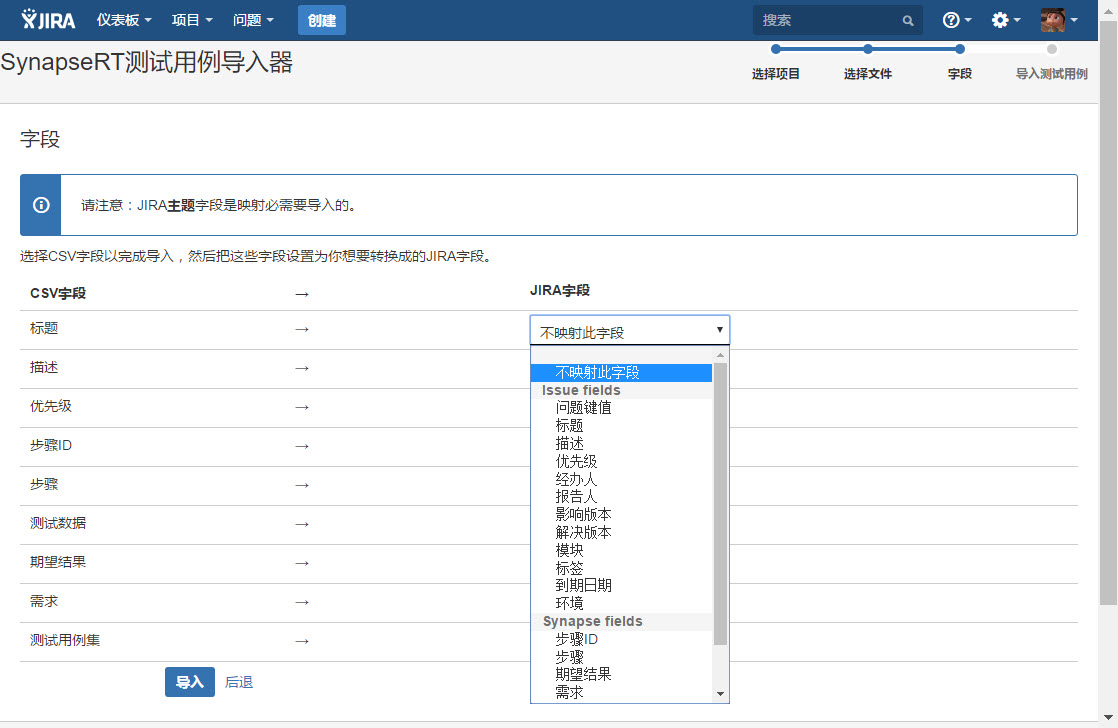
Task: Click the dropdown list scrollbar thumb
Action: click(x=720, y=503)
